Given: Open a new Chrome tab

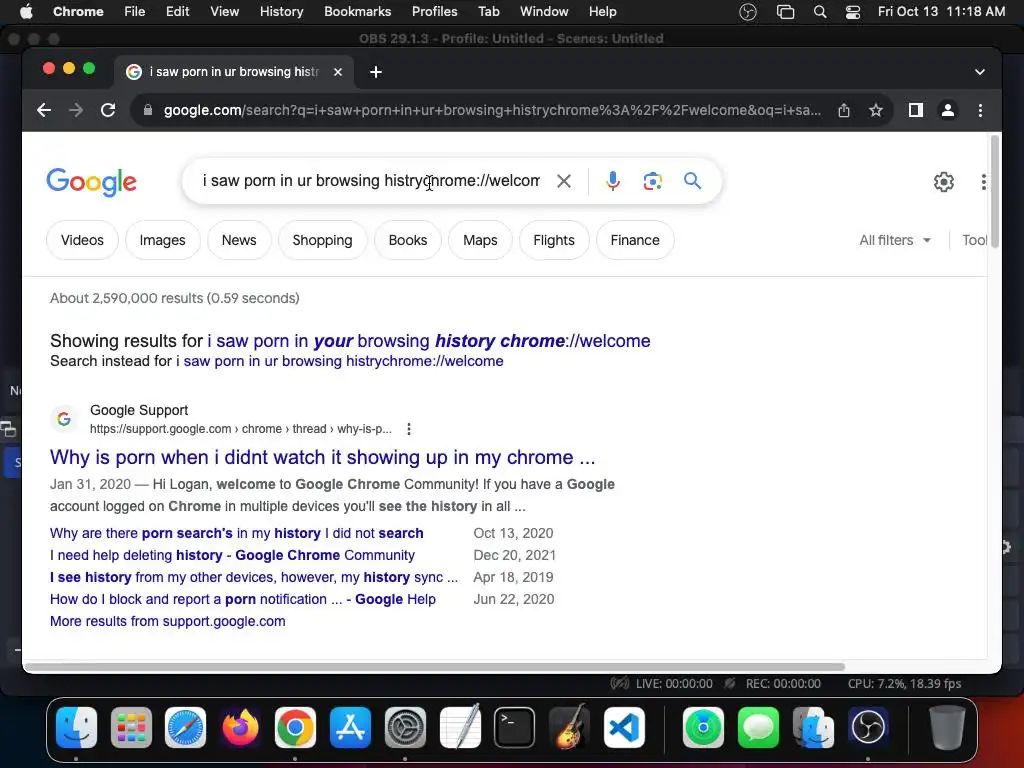Looking at the screenshot, I should click(376, 72).
